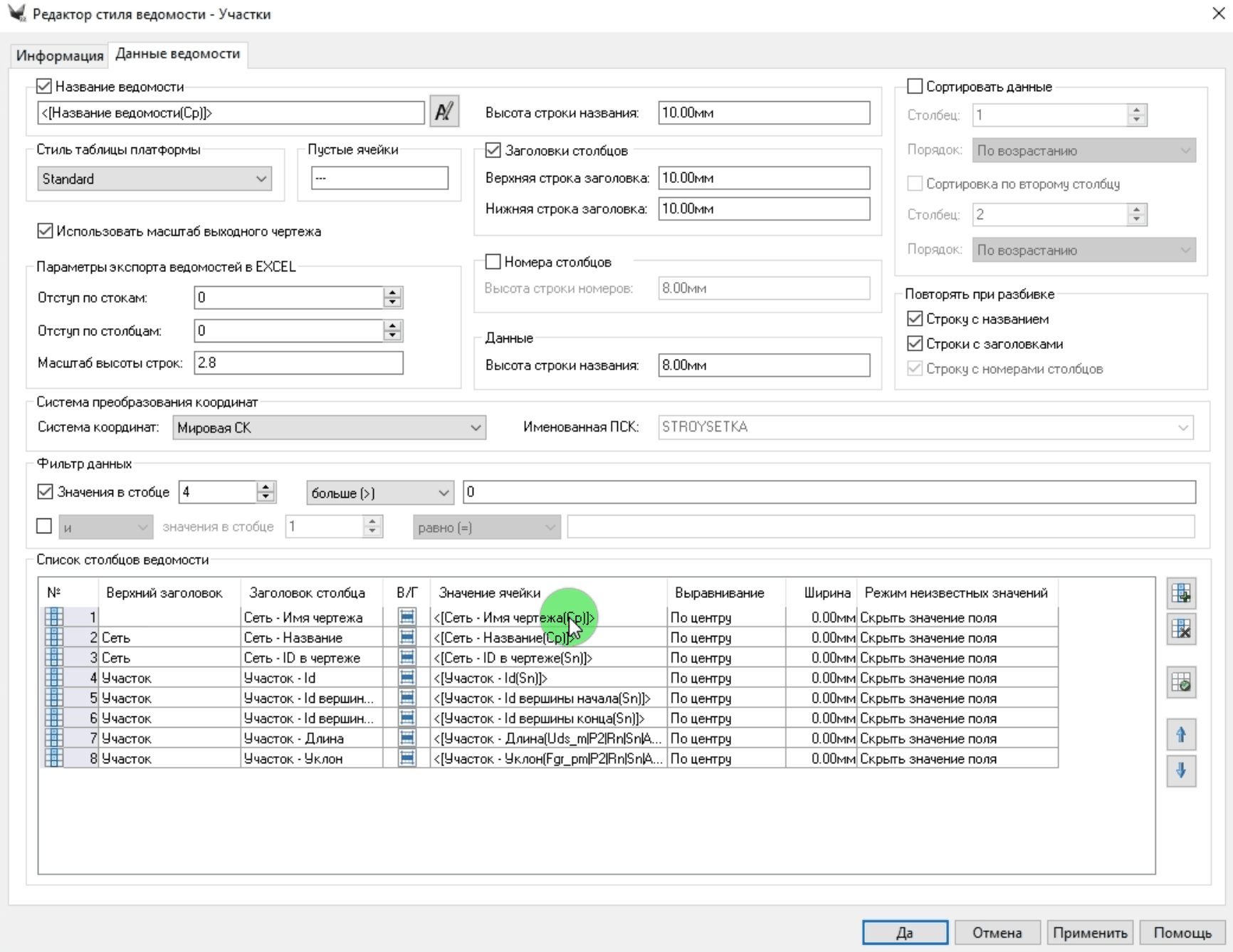The width and height of the screenshot is (1233, 952).
Task: Open the filter operator dropdown больше (>)
Action: (x=380, y=493)
